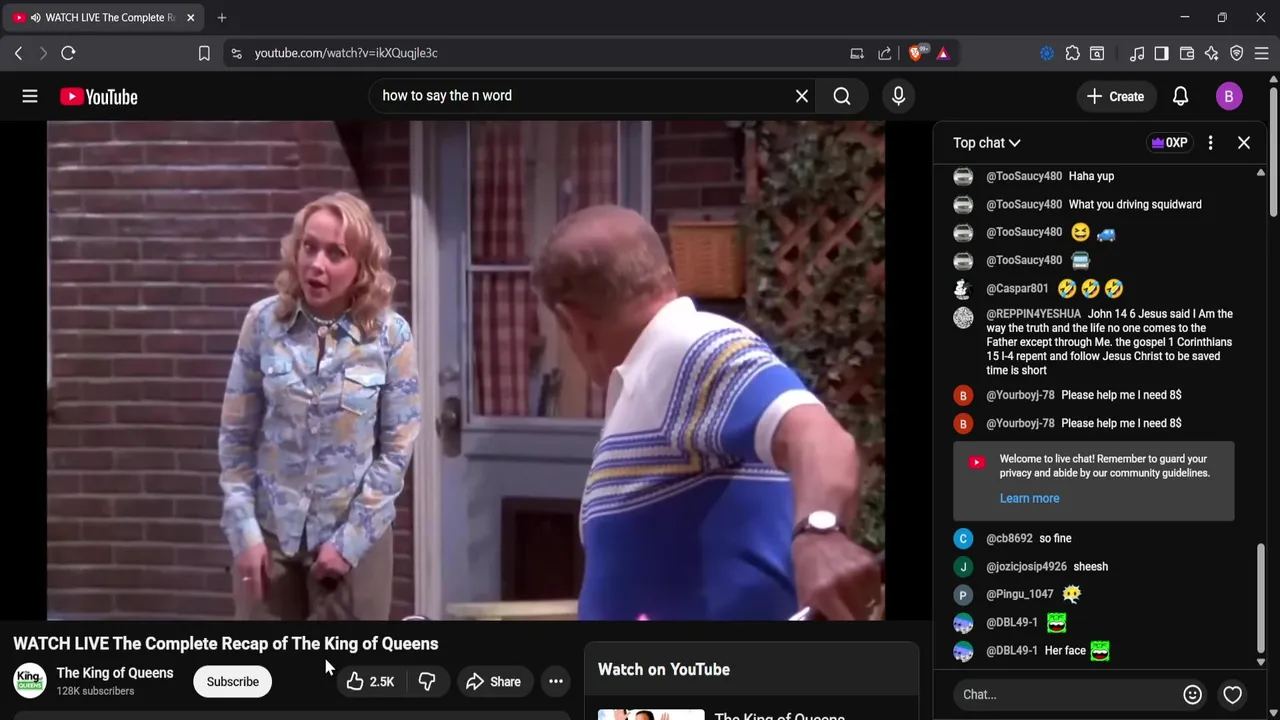Screen dimensions: 1280x720
Task: Select the WATCH LIVE Complete Recap tab
Action: click(103, 17)
